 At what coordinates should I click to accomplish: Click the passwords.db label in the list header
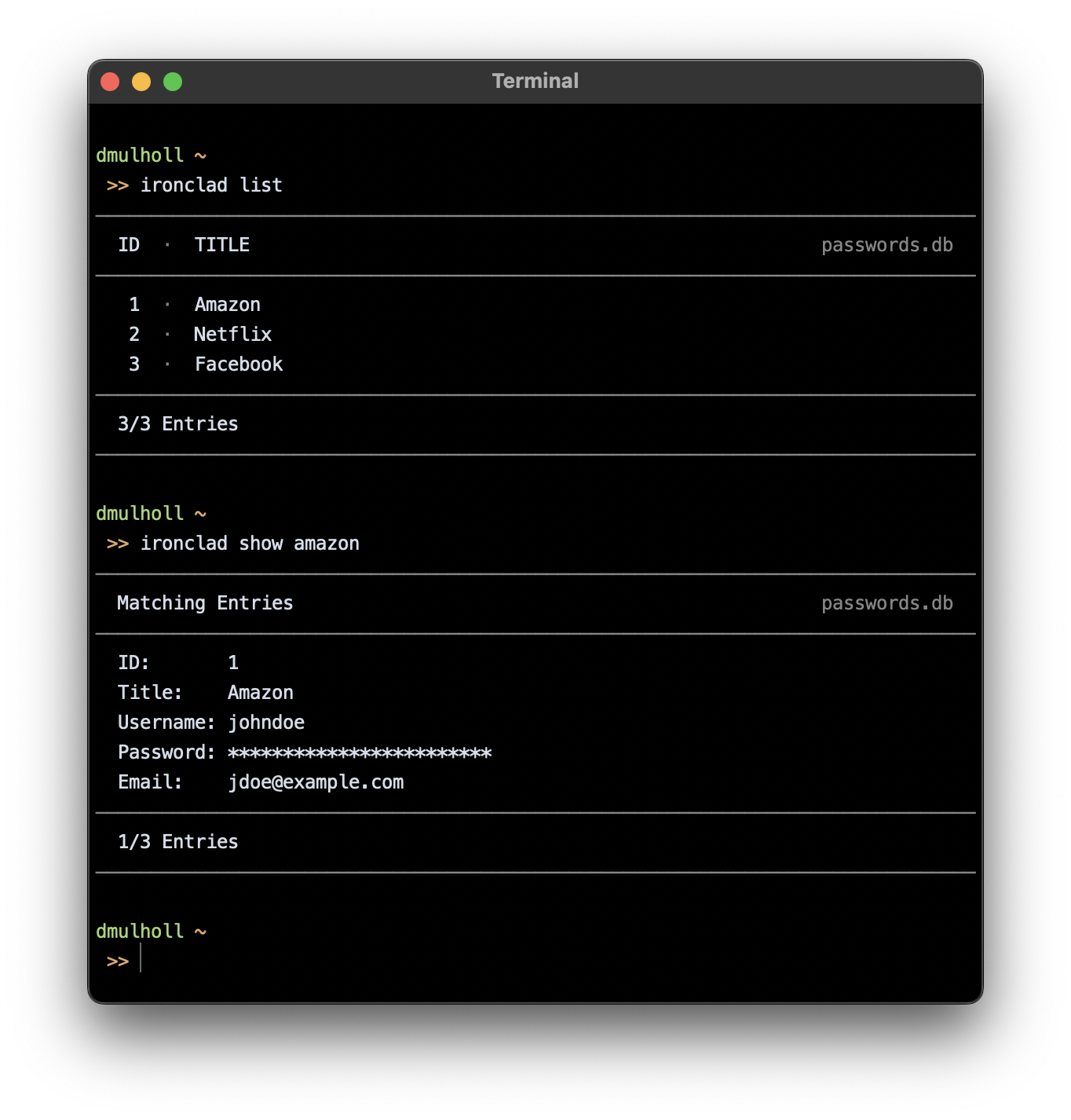click(x=887, y=244)
